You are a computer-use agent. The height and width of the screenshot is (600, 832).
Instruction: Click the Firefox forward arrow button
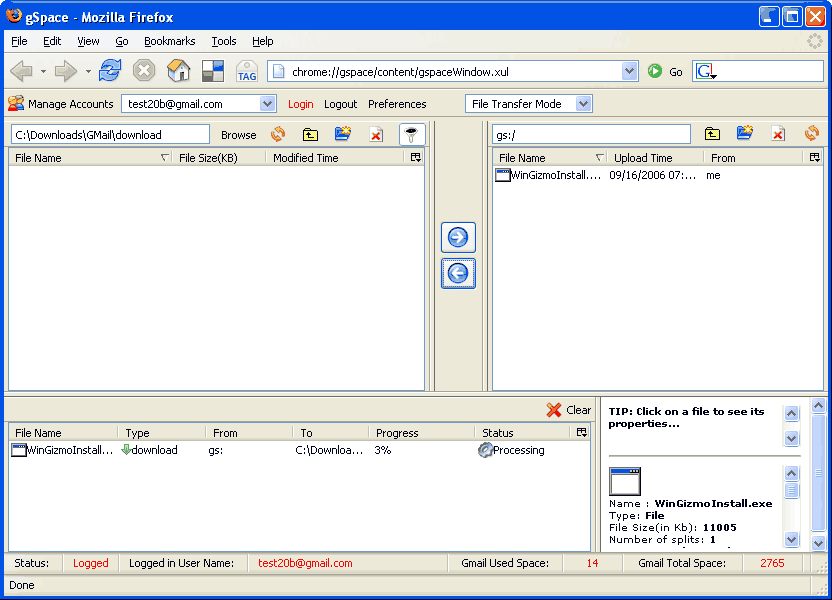pyautogui.click(x=66, y=71)
